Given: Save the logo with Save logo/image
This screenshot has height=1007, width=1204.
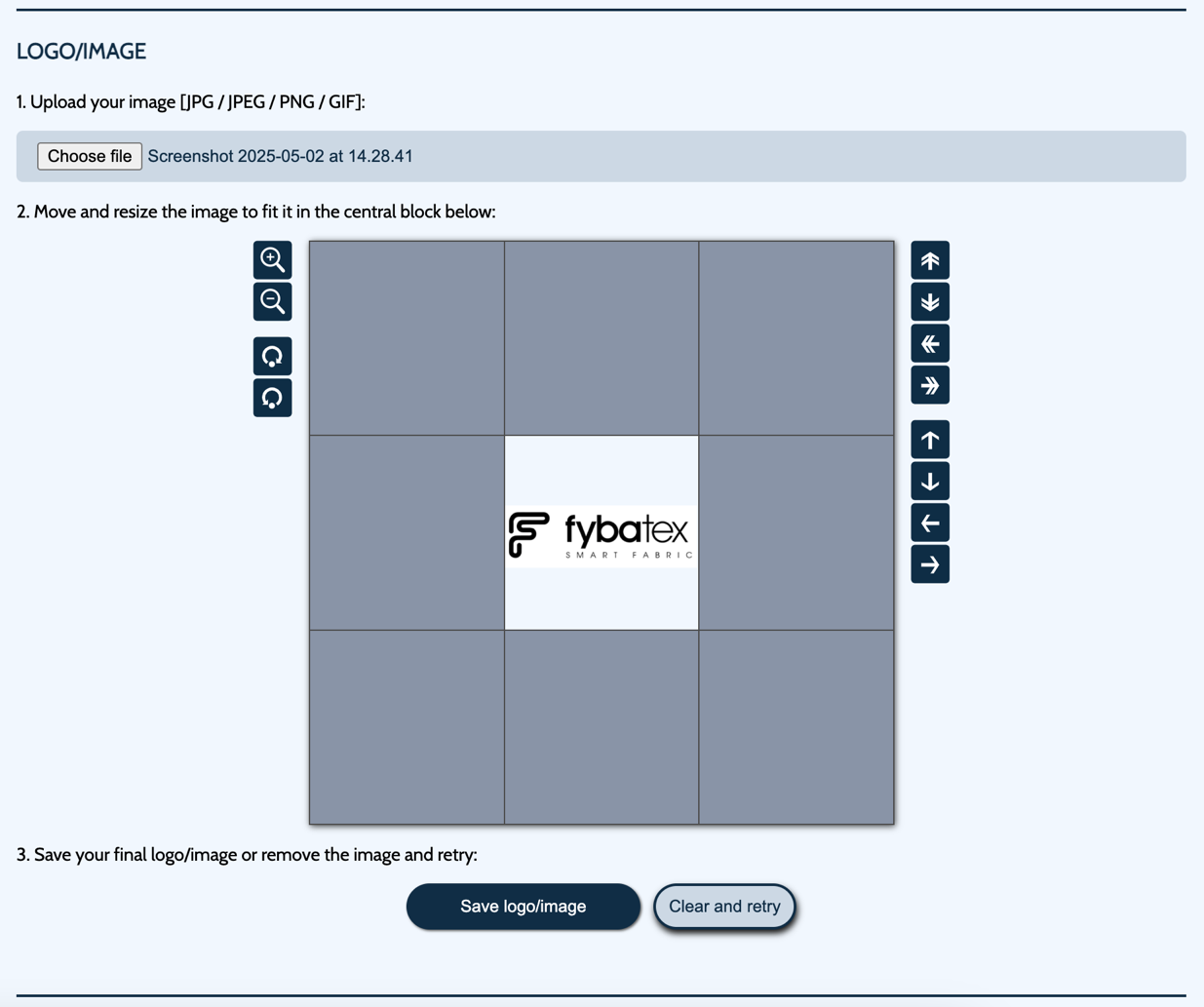Looking at the screenshot, I should tap(523, 907).
